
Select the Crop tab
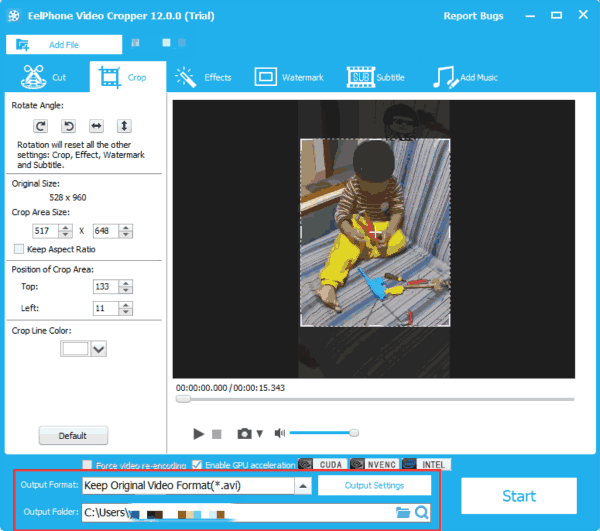128,77
